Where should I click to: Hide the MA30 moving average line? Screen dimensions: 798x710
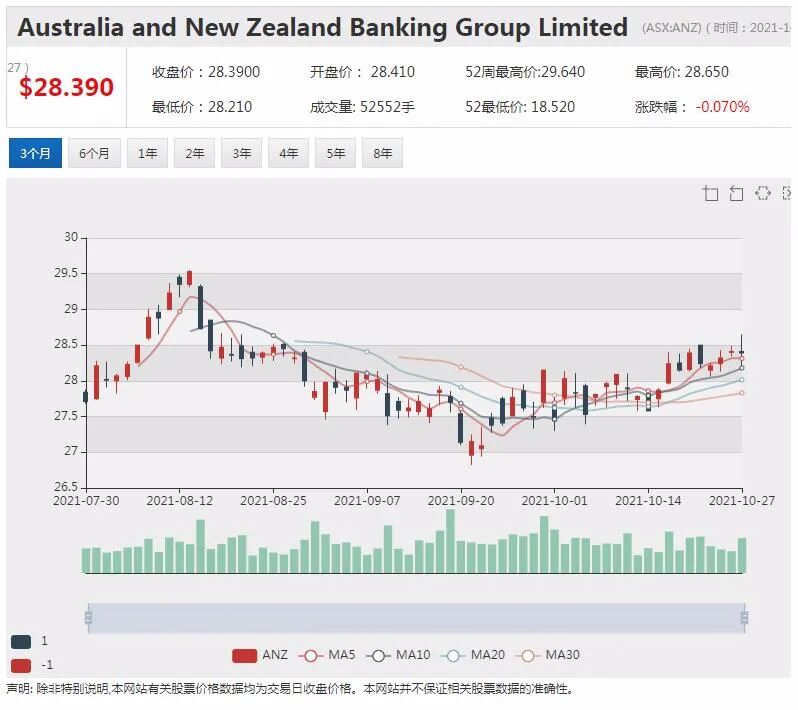pos(548,655)
